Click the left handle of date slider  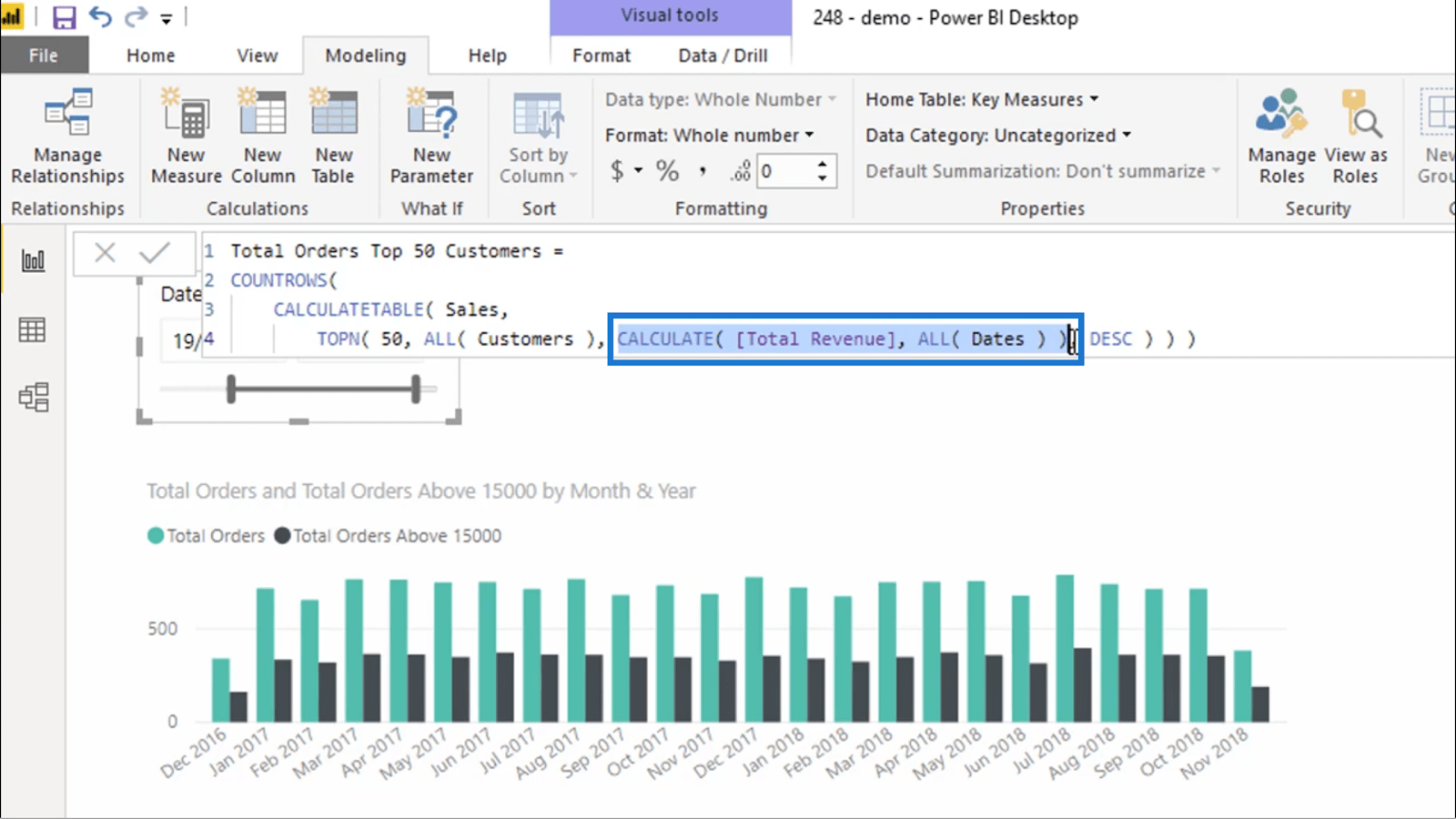(231, 389)
